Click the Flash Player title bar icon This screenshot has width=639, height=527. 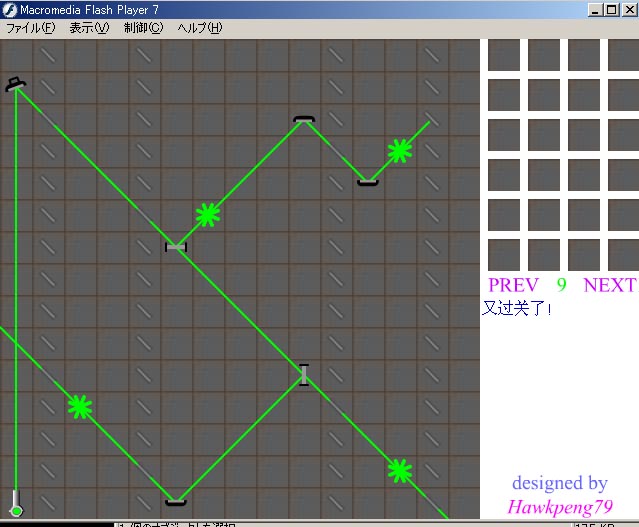point(9,10)
